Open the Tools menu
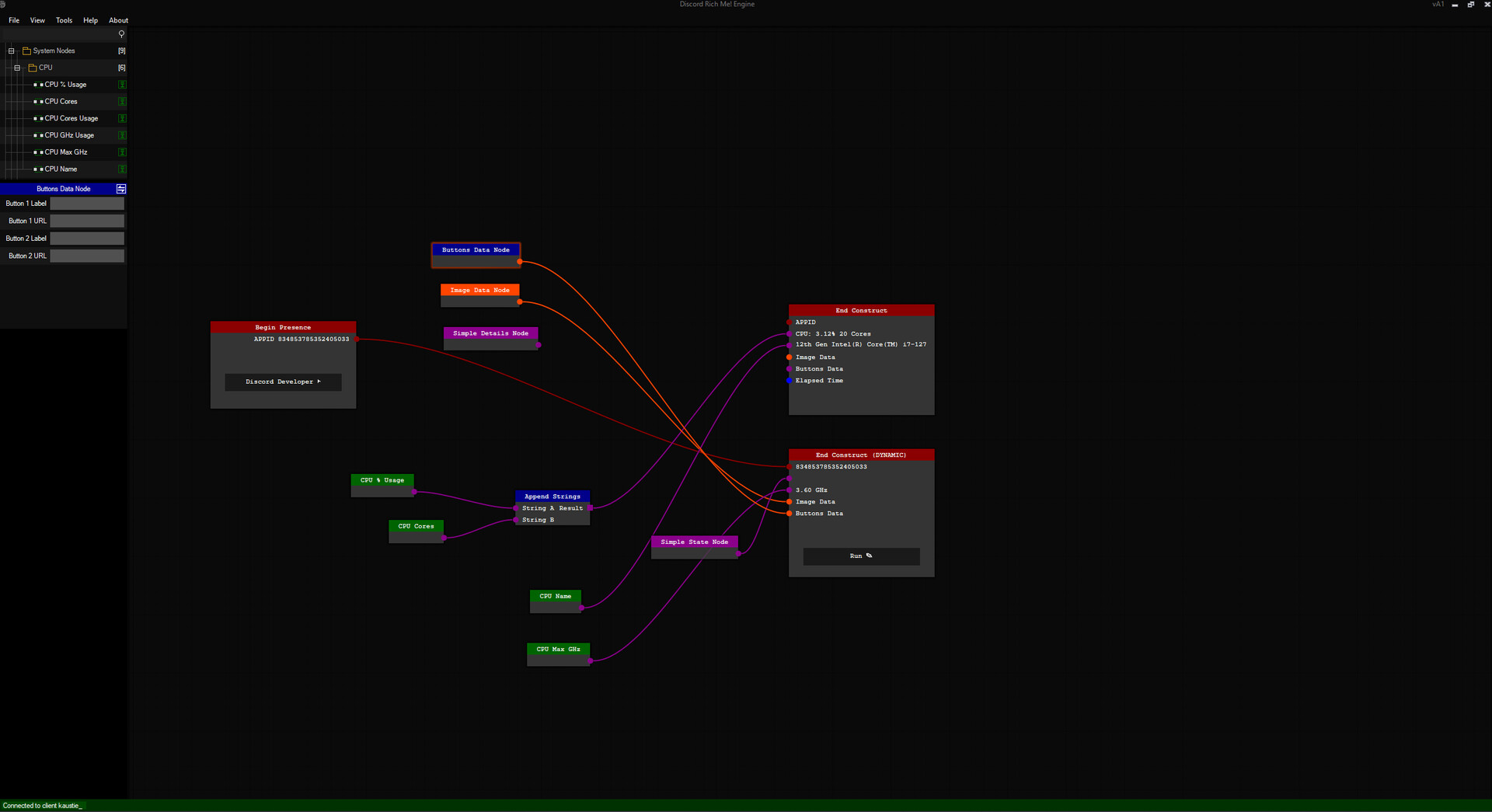This screenshot has width=1492, height=812. (64, 20)
